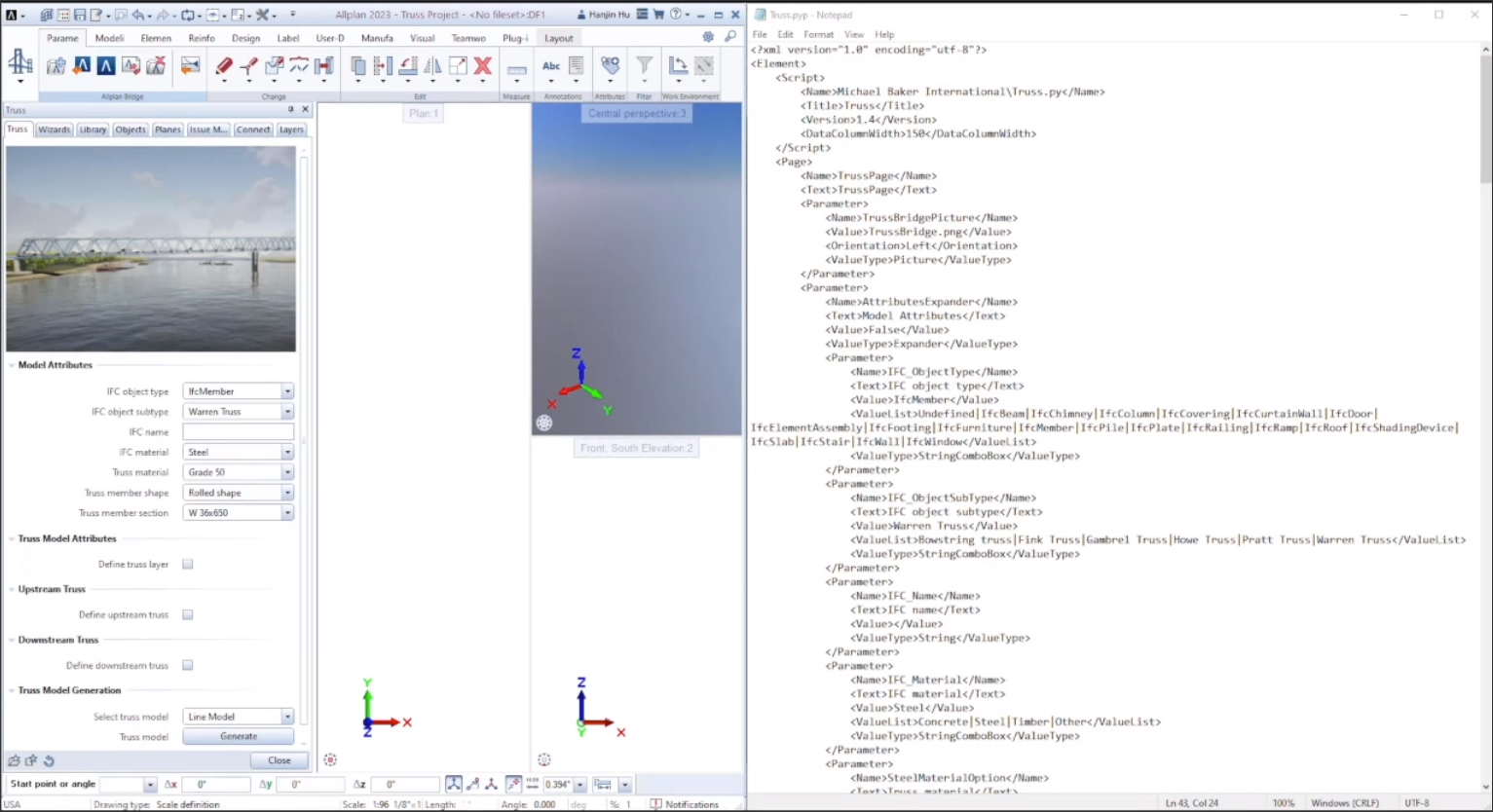The image size is (1493, 812).
Task: Click the Generate truss model button
Action: coord(239,737)
